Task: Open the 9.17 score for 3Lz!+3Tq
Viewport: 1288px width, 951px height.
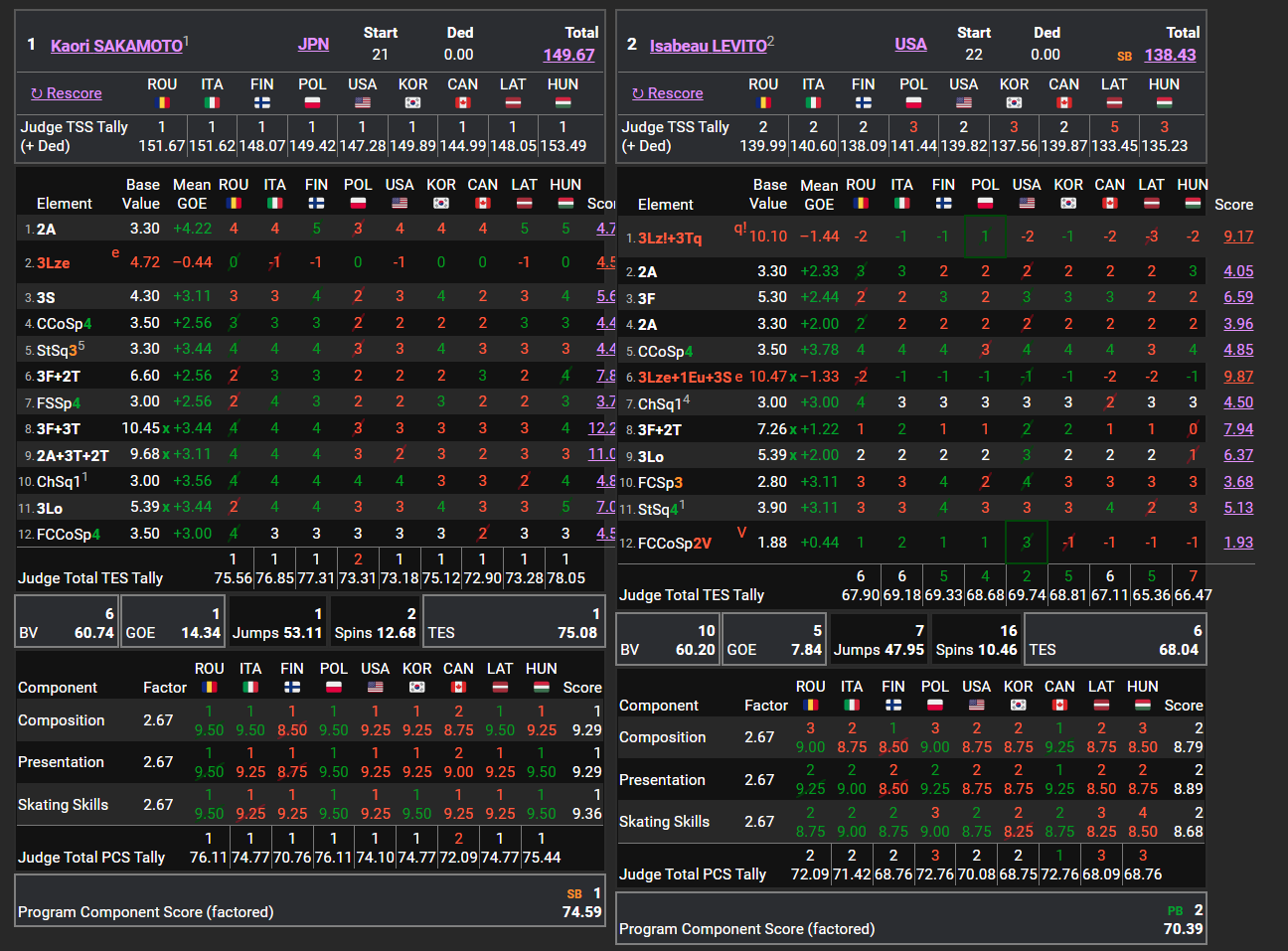Action: (x=1238, y=237)
